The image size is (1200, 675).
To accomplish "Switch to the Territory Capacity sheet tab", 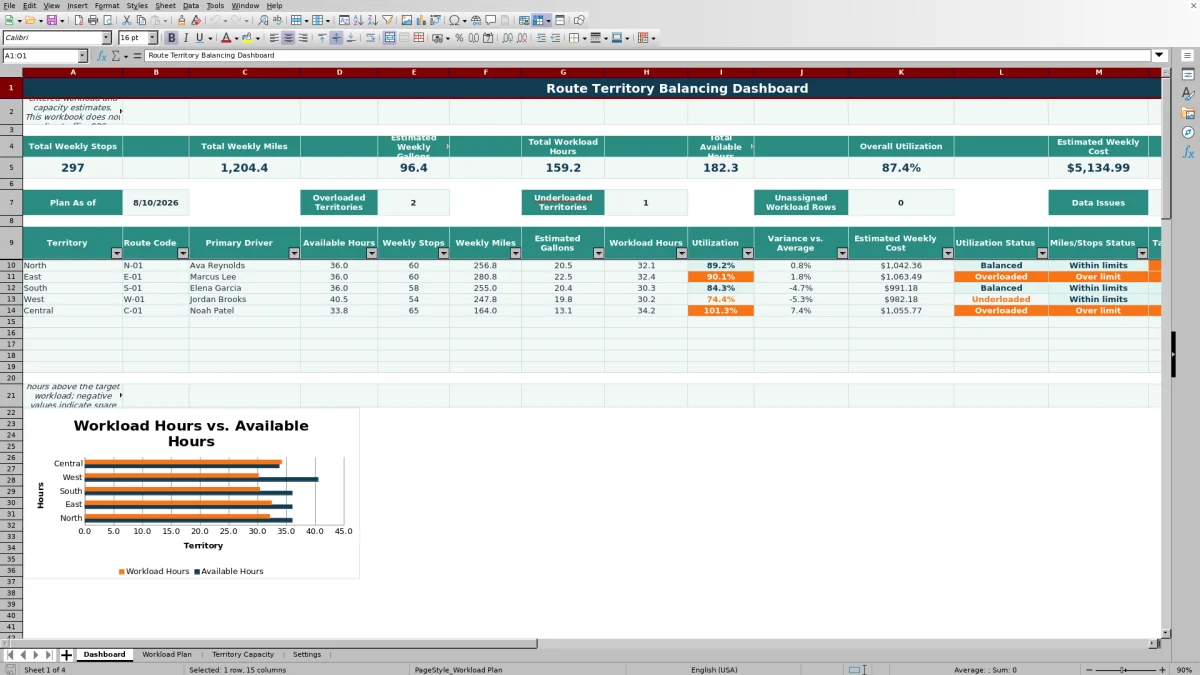I will click(x=243, y=655).
